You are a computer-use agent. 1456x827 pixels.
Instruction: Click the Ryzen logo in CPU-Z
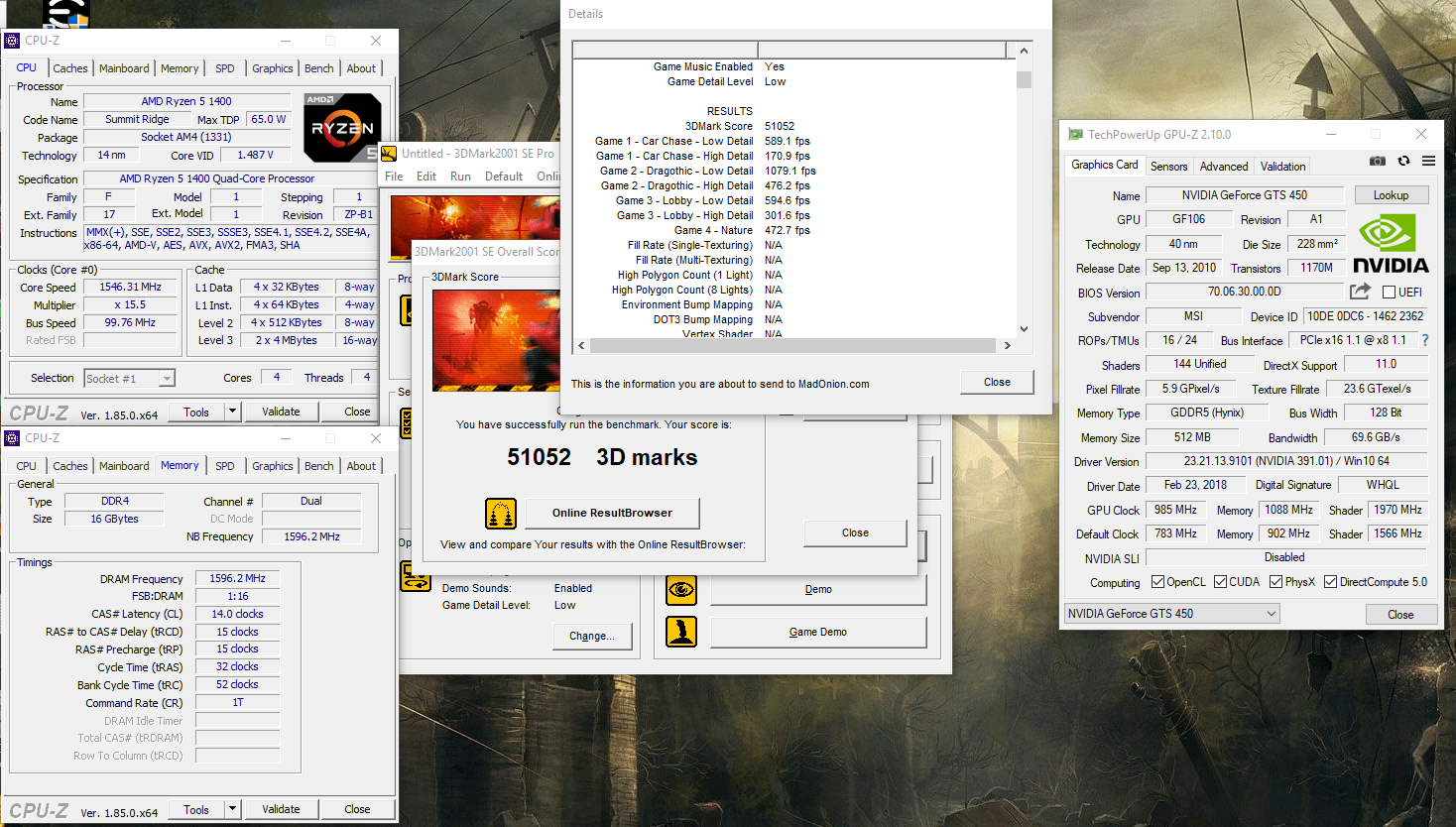[342, 128]
